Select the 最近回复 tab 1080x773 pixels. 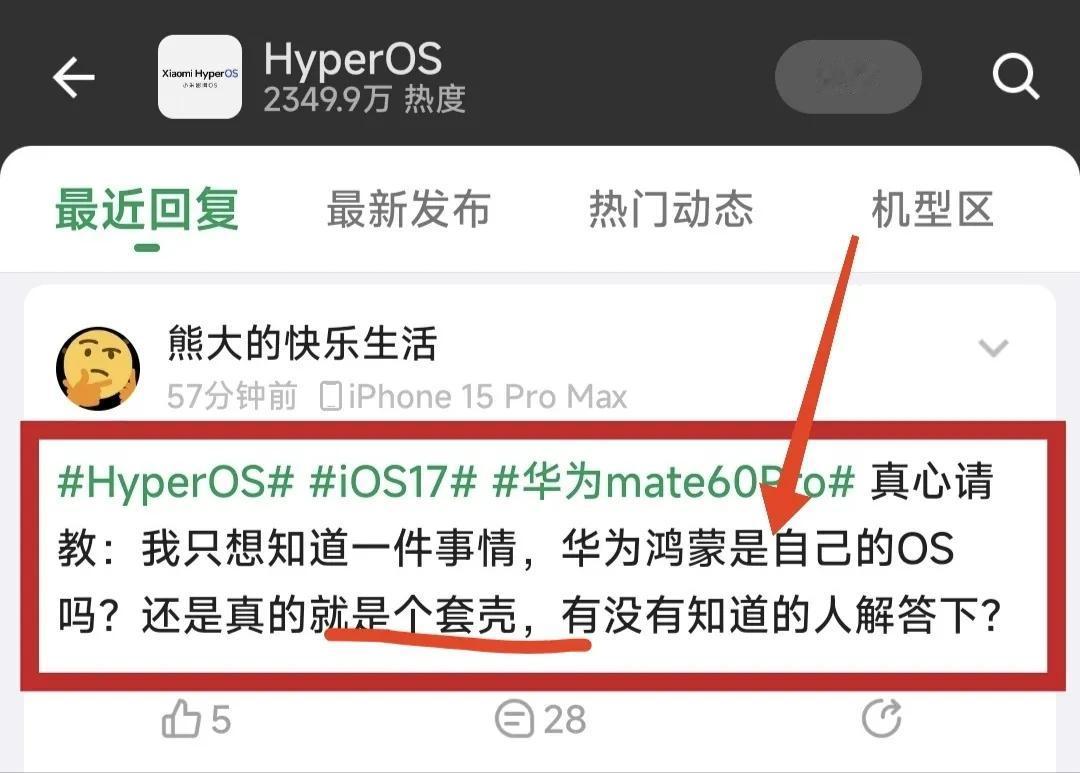[147, 209]
